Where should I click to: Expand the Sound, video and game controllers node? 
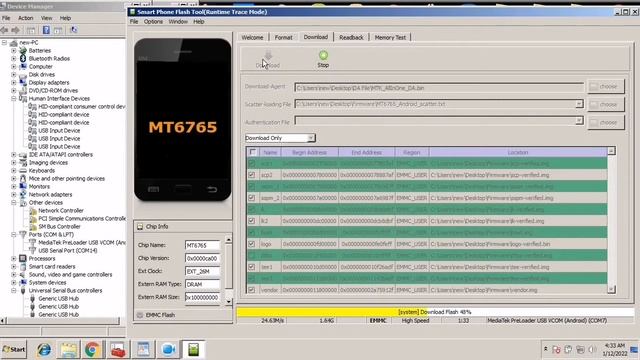[x=14, y=275]
